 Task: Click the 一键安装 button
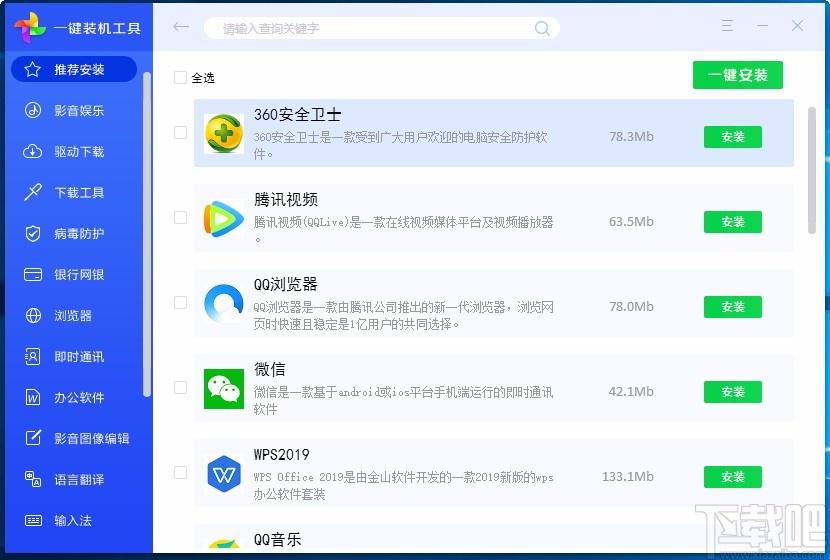pyautogui.click(x=737, y=75)
